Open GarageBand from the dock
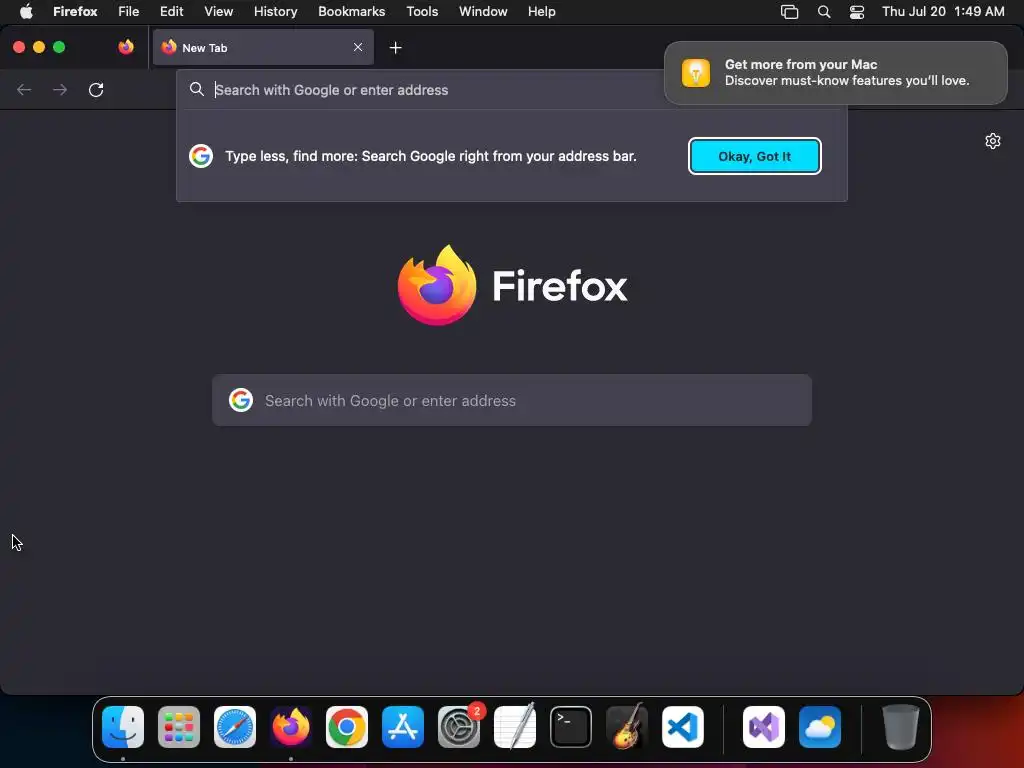 click(x=627, y=727)
